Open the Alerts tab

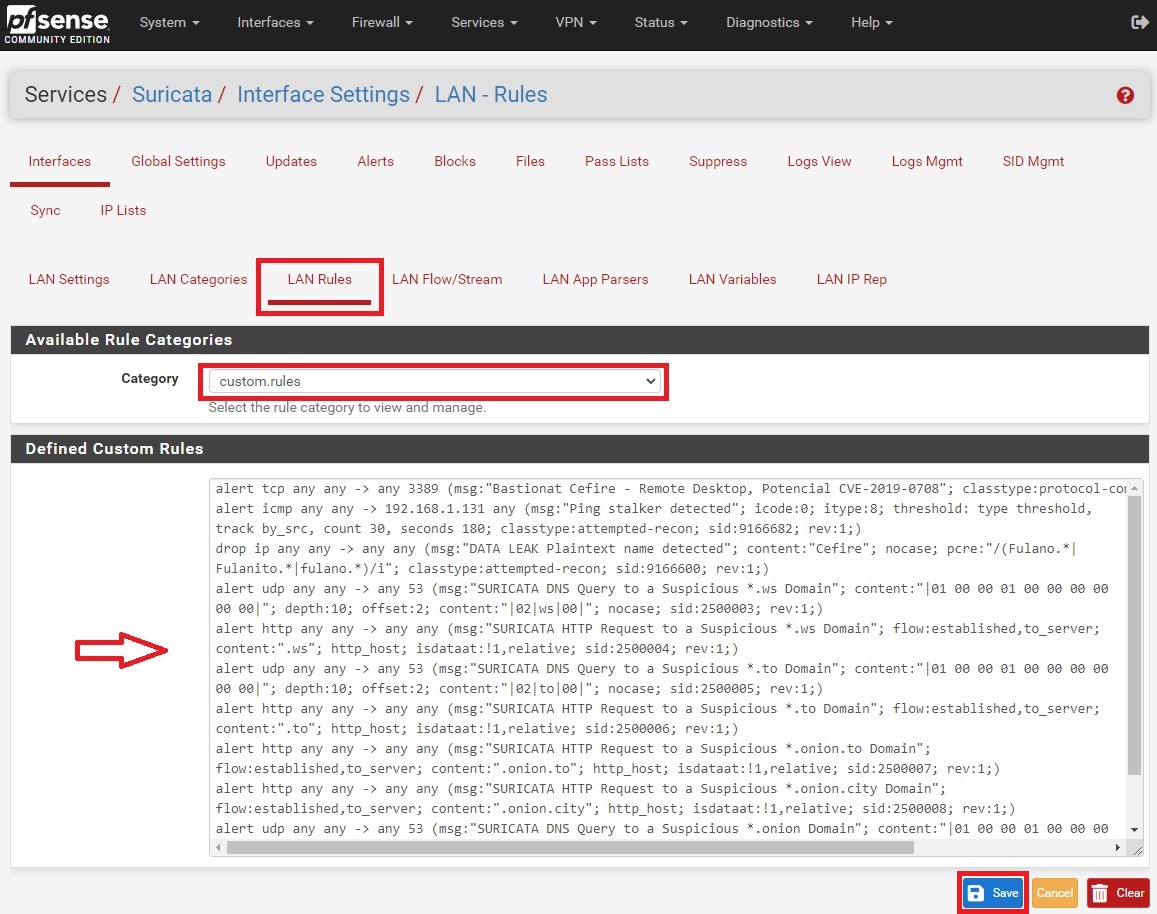375,162
